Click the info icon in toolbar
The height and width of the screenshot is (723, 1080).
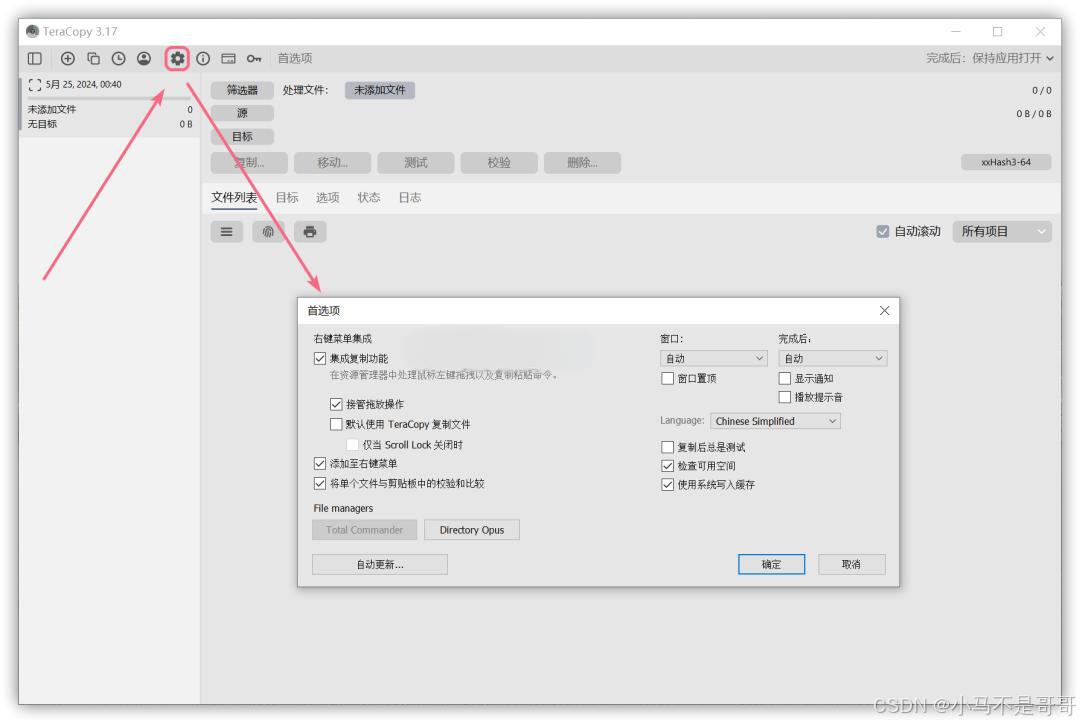click(203, 59)
